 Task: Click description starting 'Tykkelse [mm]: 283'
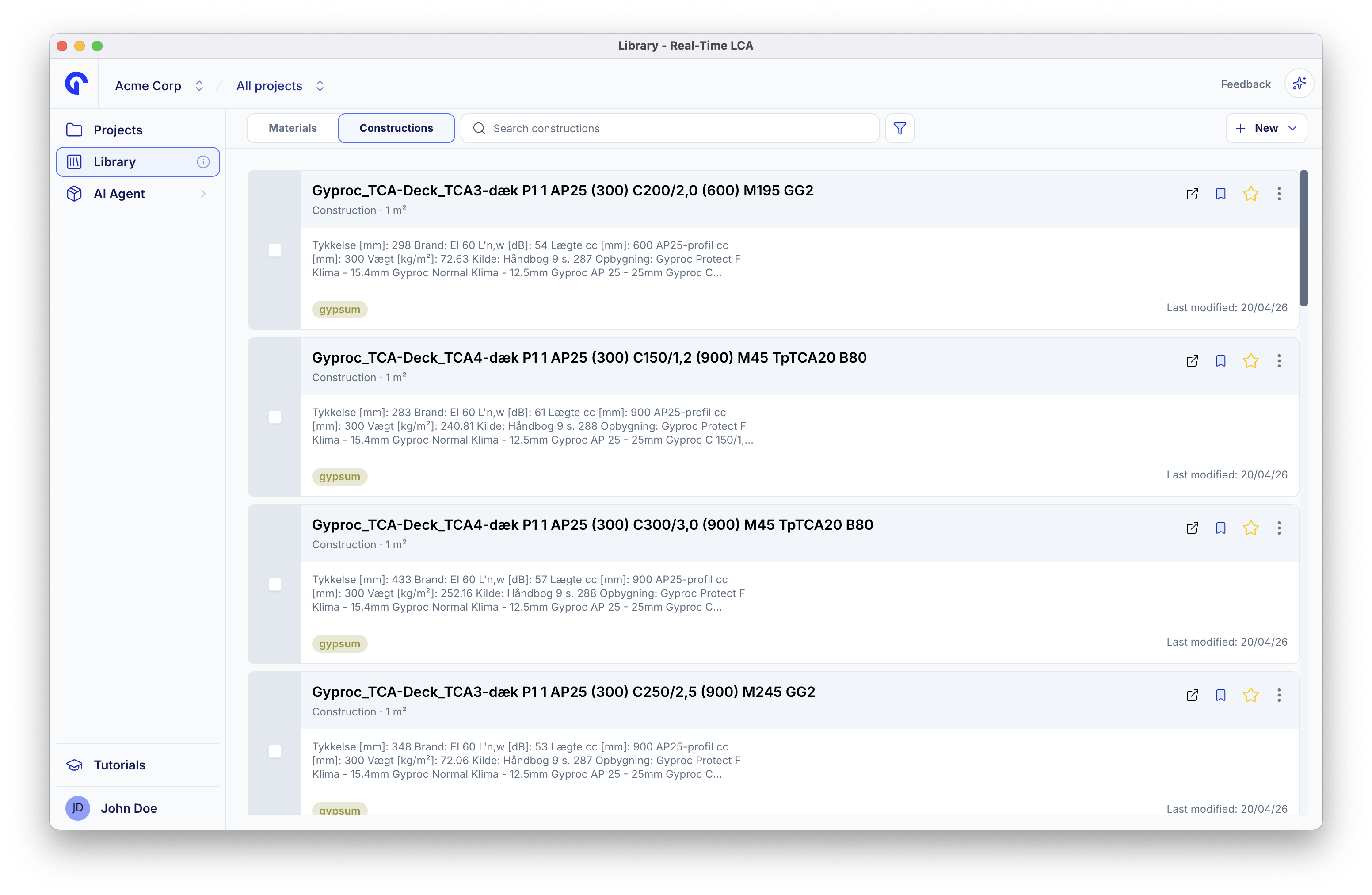pyautogui.click(x=532, y=426)
